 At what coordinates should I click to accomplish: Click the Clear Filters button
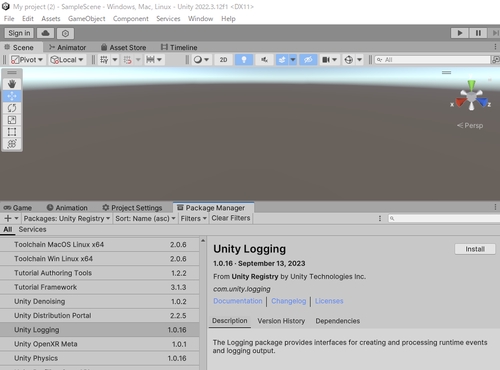click(231, 218)
